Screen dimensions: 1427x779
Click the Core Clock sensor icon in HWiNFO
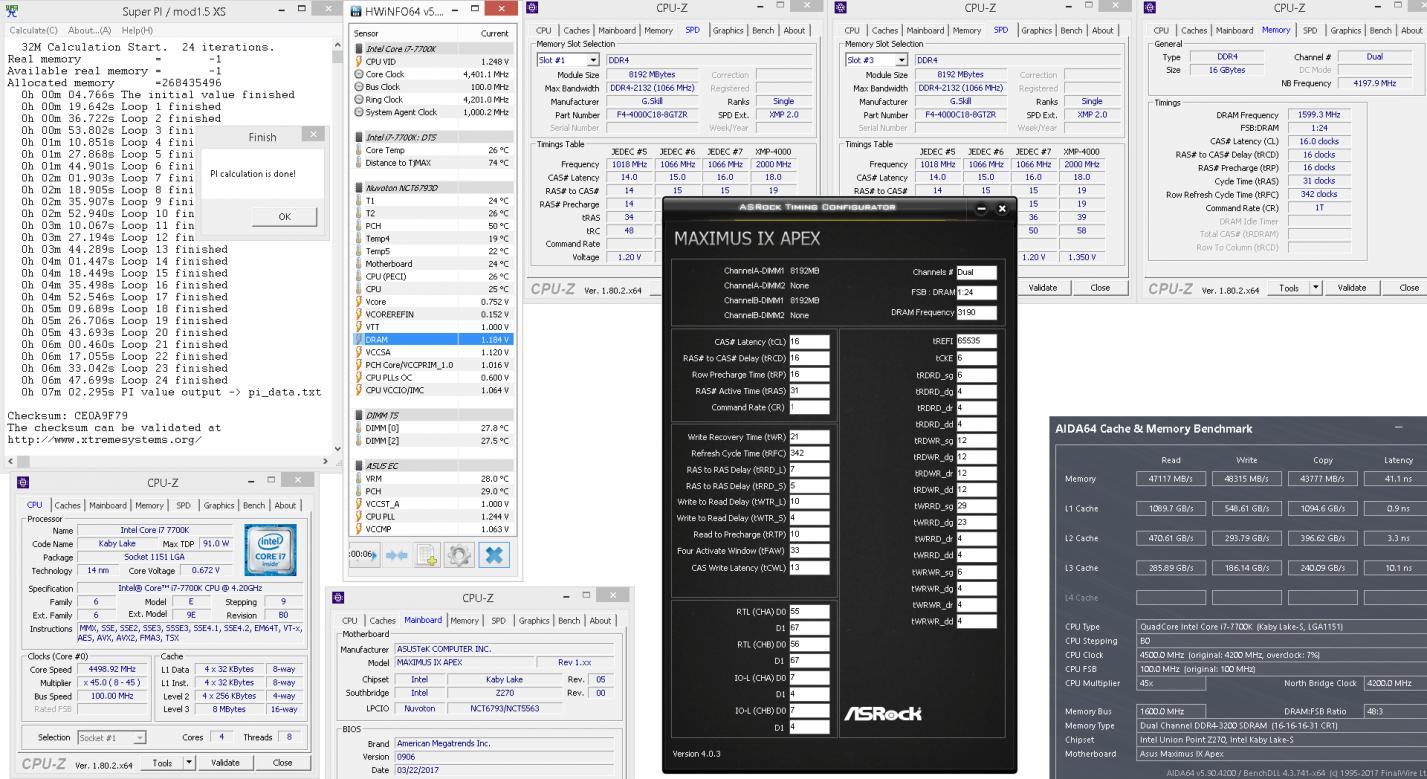click(359, 73)
